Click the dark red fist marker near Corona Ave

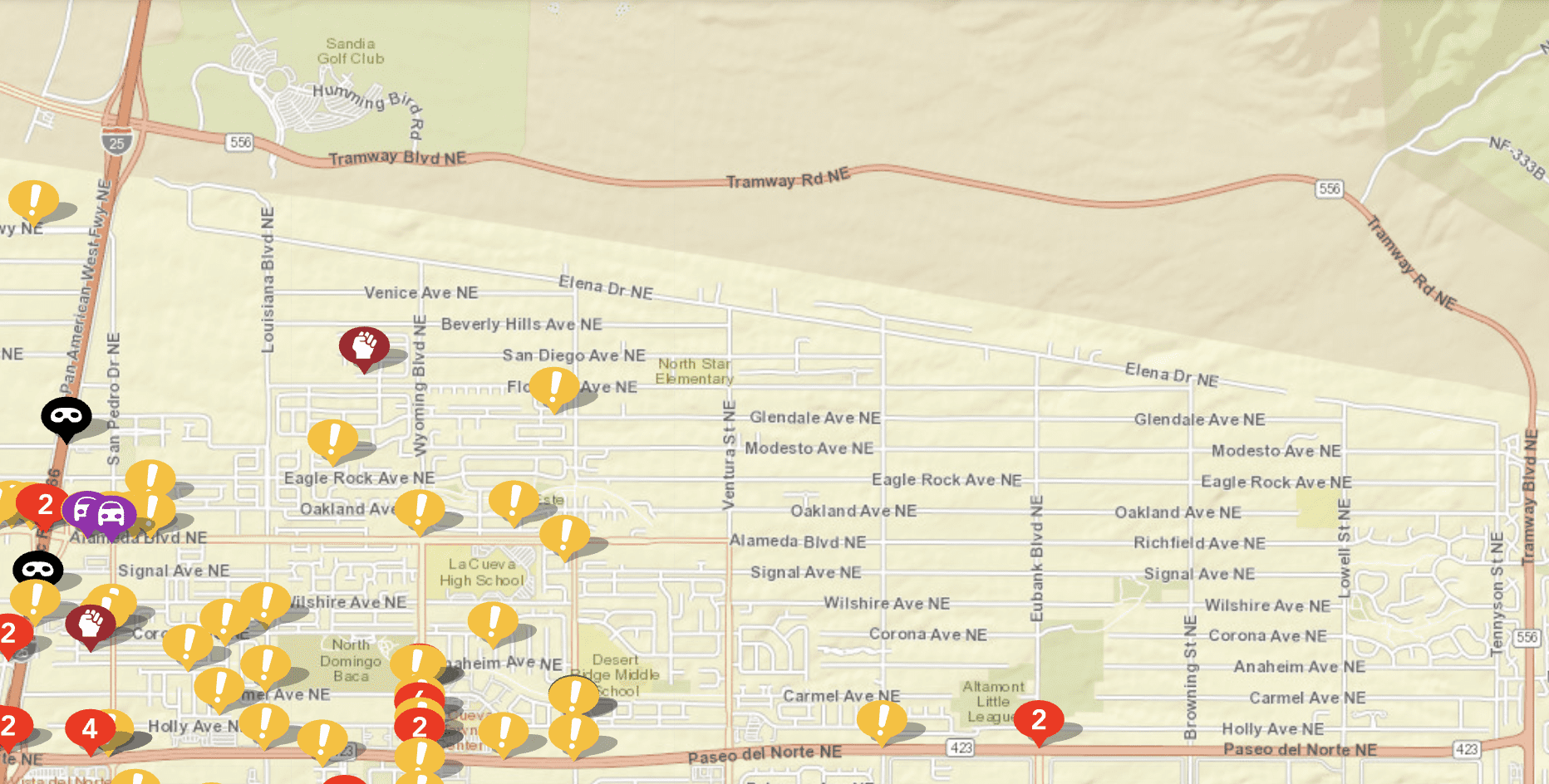(x=91, y=627)
